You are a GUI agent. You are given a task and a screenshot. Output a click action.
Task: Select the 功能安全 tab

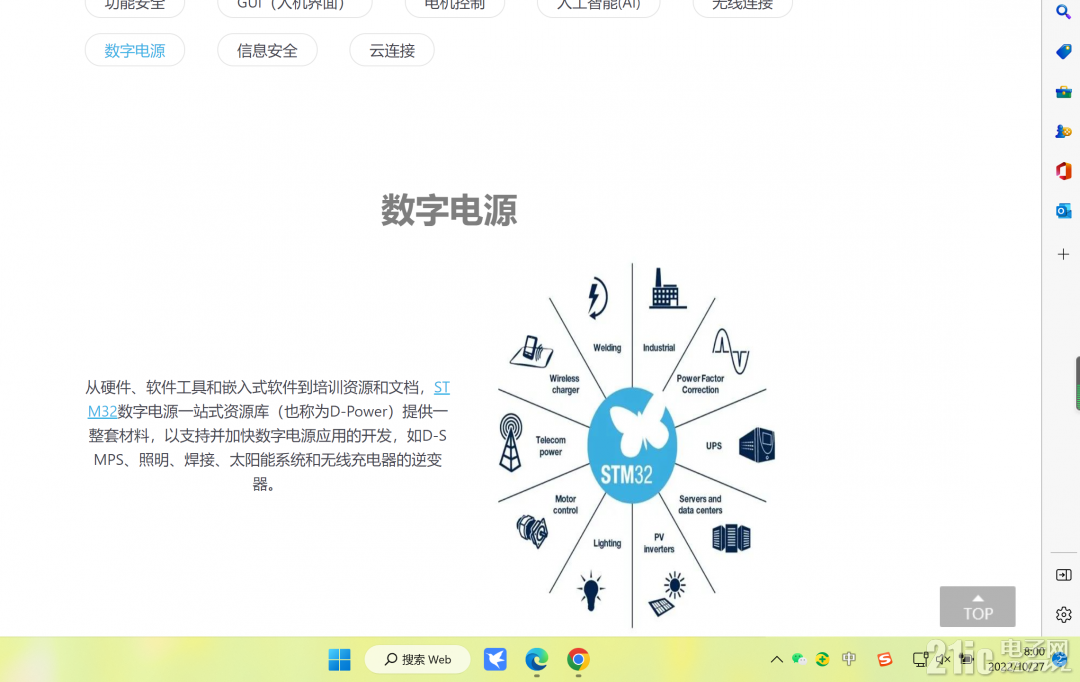pyautogui.click(x=135, y=6)
